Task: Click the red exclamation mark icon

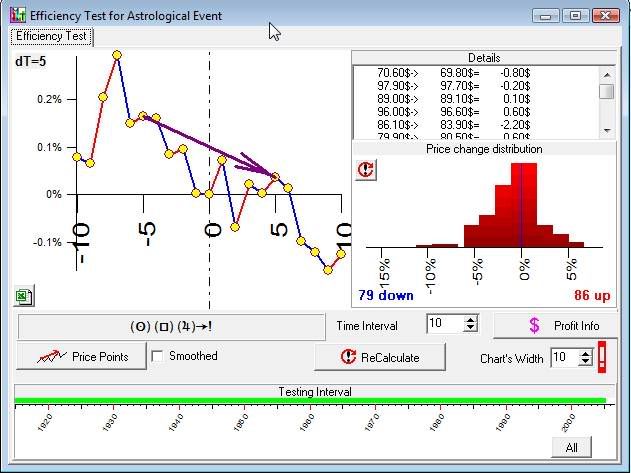Action: [x=602, y=357]
